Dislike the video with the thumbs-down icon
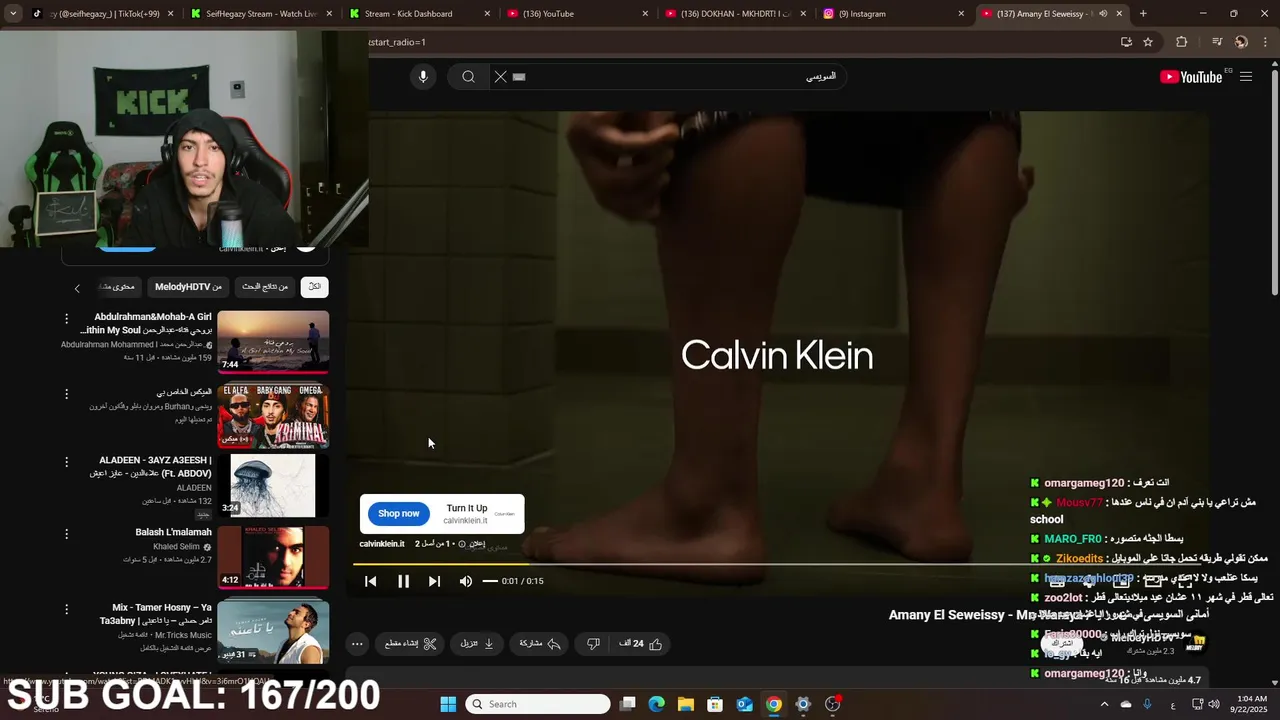Viewport: 1280px width, 720px height. [x=592, y=644]
